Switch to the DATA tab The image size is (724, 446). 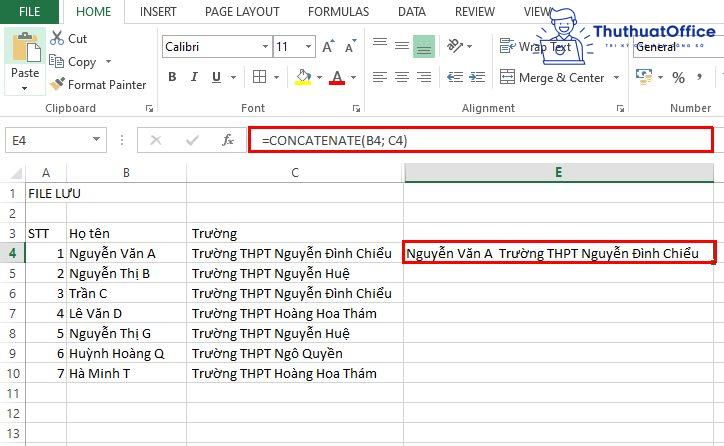(412, 12)
